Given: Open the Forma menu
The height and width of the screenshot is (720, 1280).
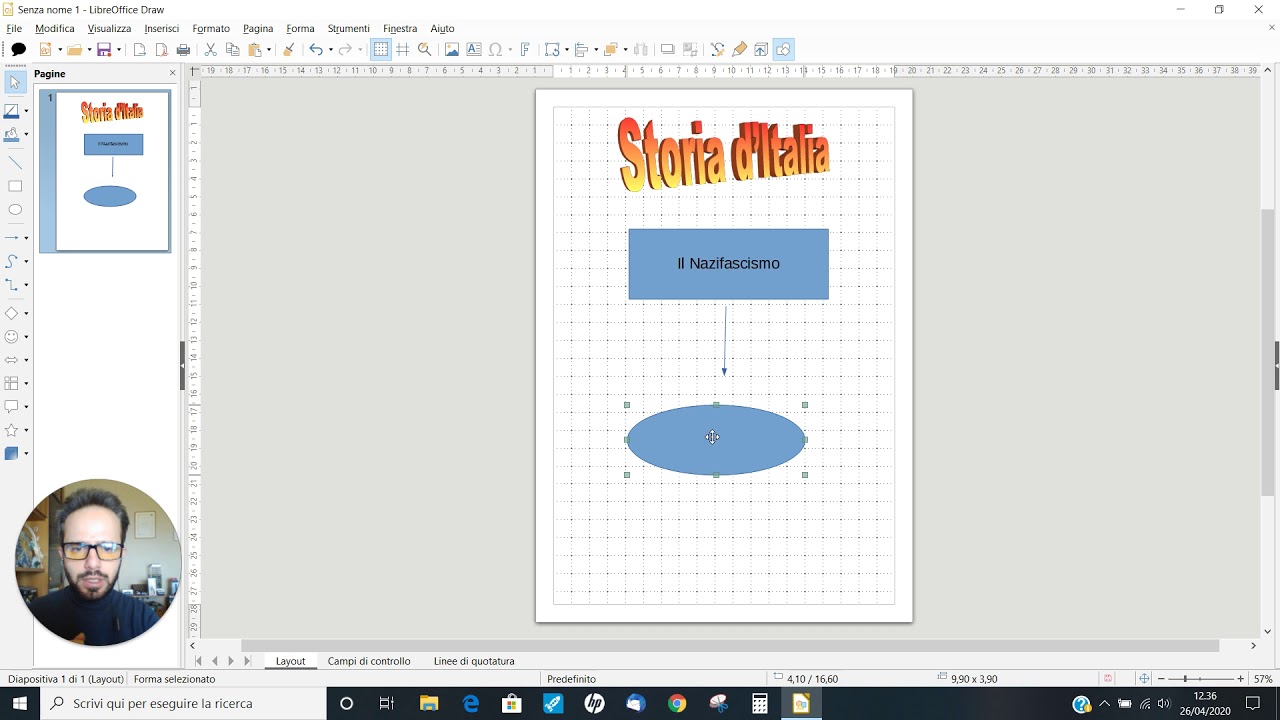Looking at the screenshot, I should [300, 28].
